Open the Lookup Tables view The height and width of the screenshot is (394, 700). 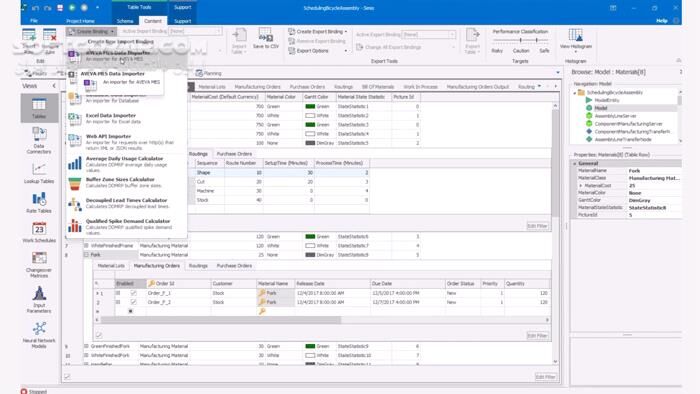tap(39, 173)
